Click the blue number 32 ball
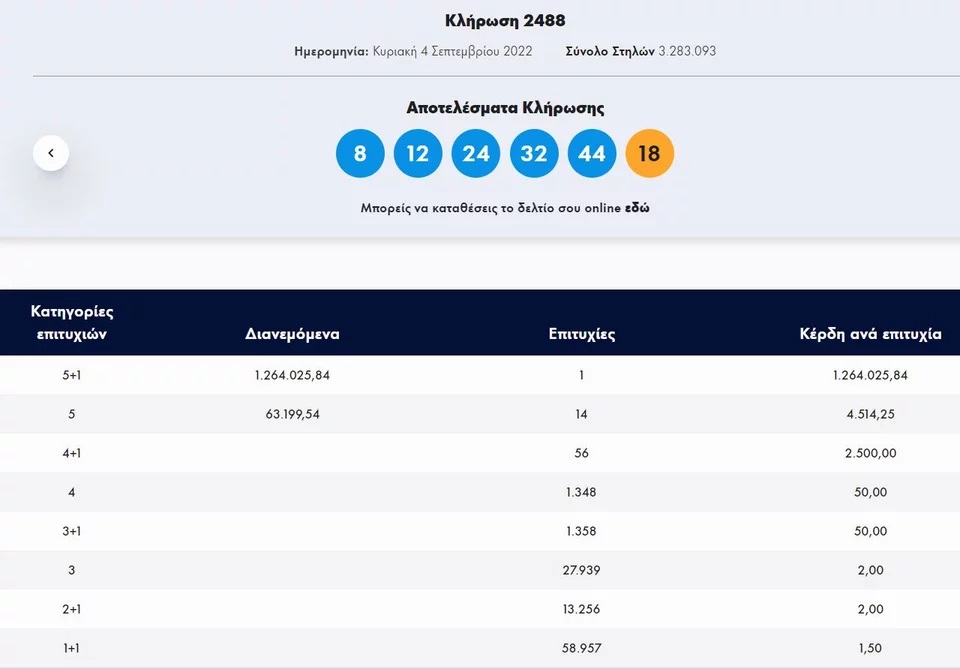 coord(534,154)
